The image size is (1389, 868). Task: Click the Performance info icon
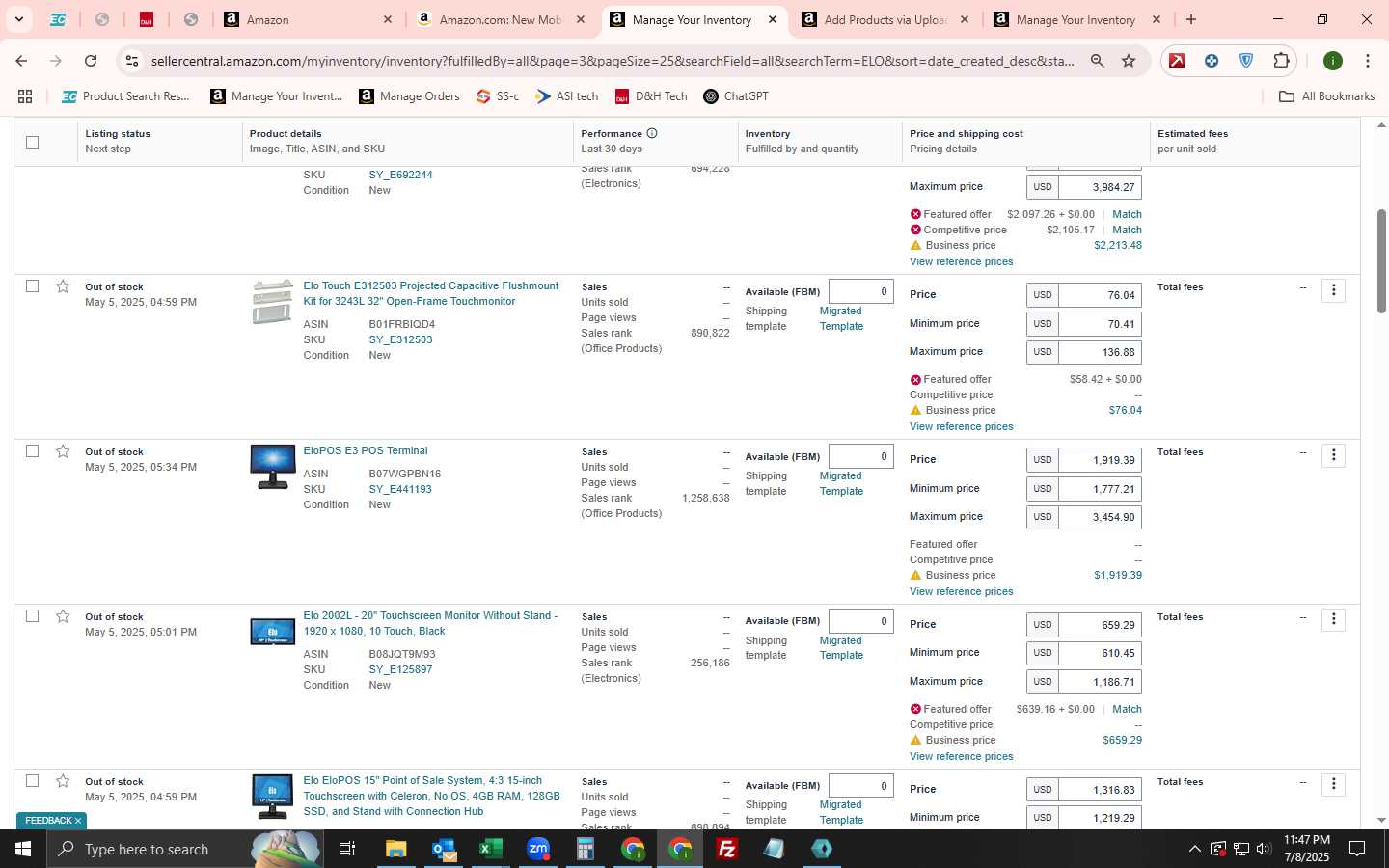(652, 133)
